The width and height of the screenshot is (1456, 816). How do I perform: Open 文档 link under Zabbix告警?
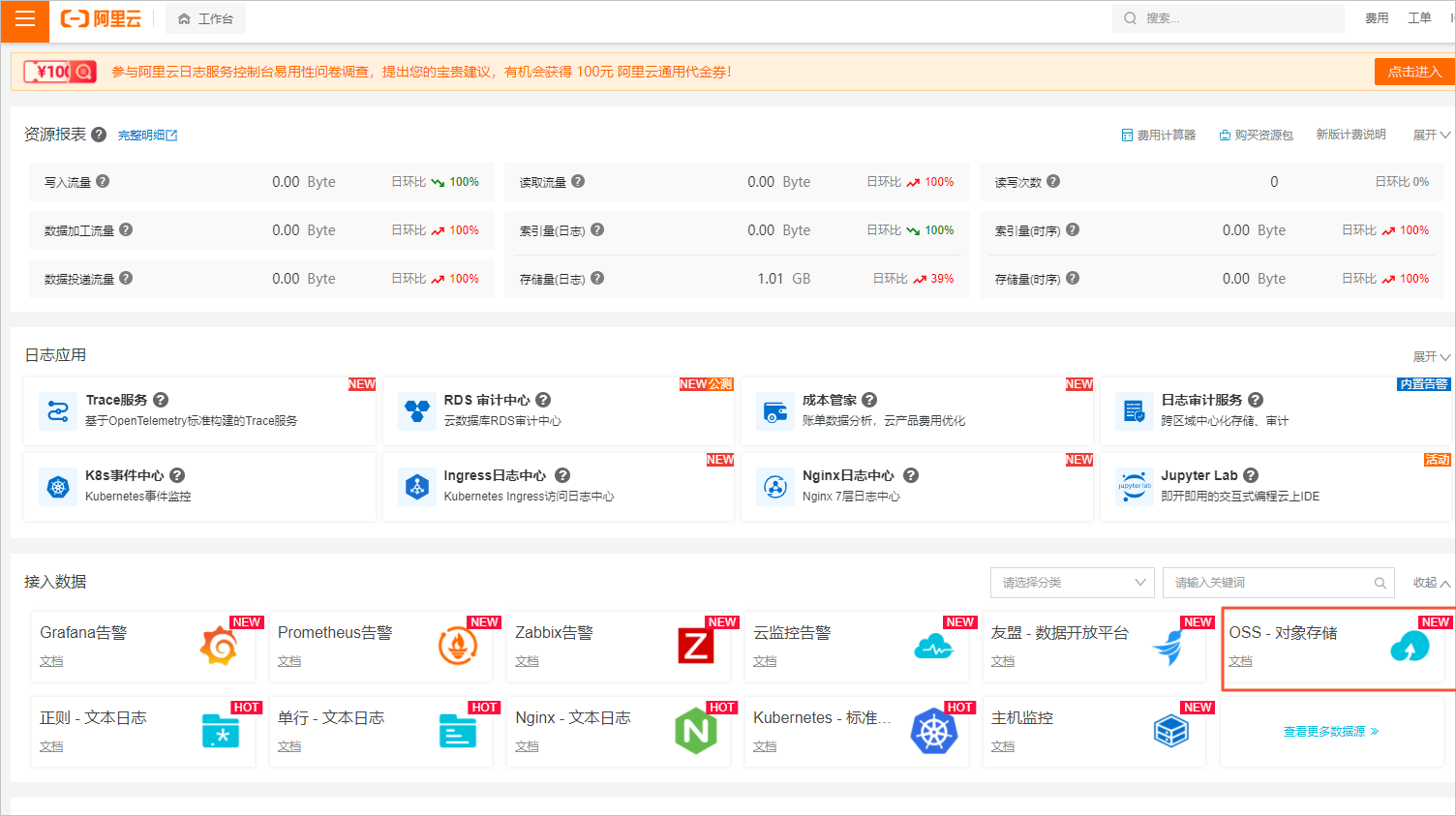(527, 661)
